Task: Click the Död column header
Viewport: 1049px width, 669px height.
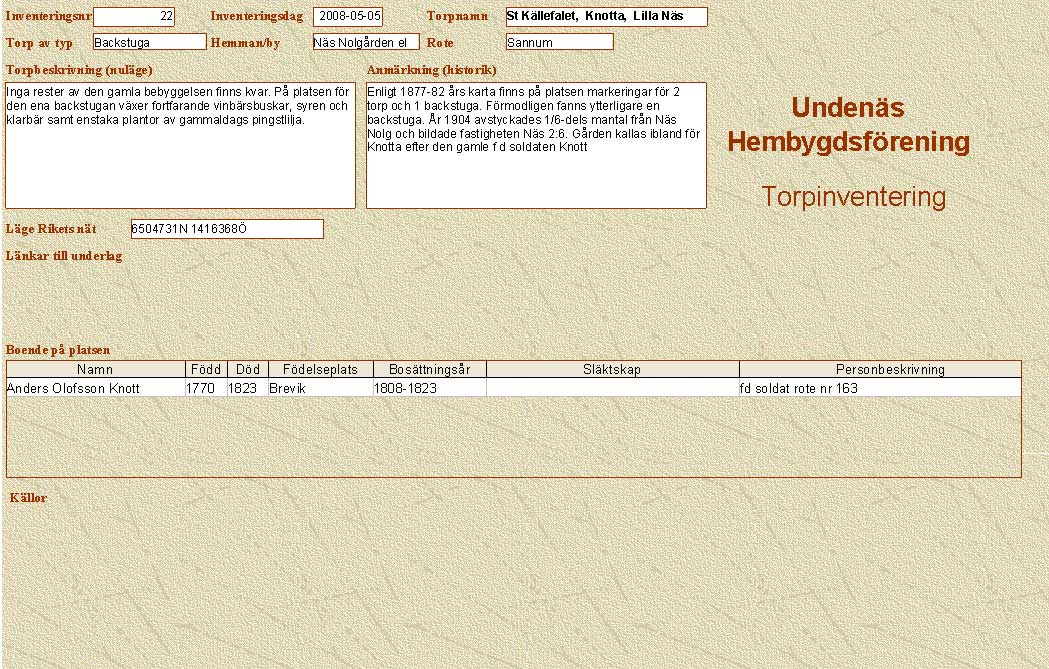Action: coord(247,370)
